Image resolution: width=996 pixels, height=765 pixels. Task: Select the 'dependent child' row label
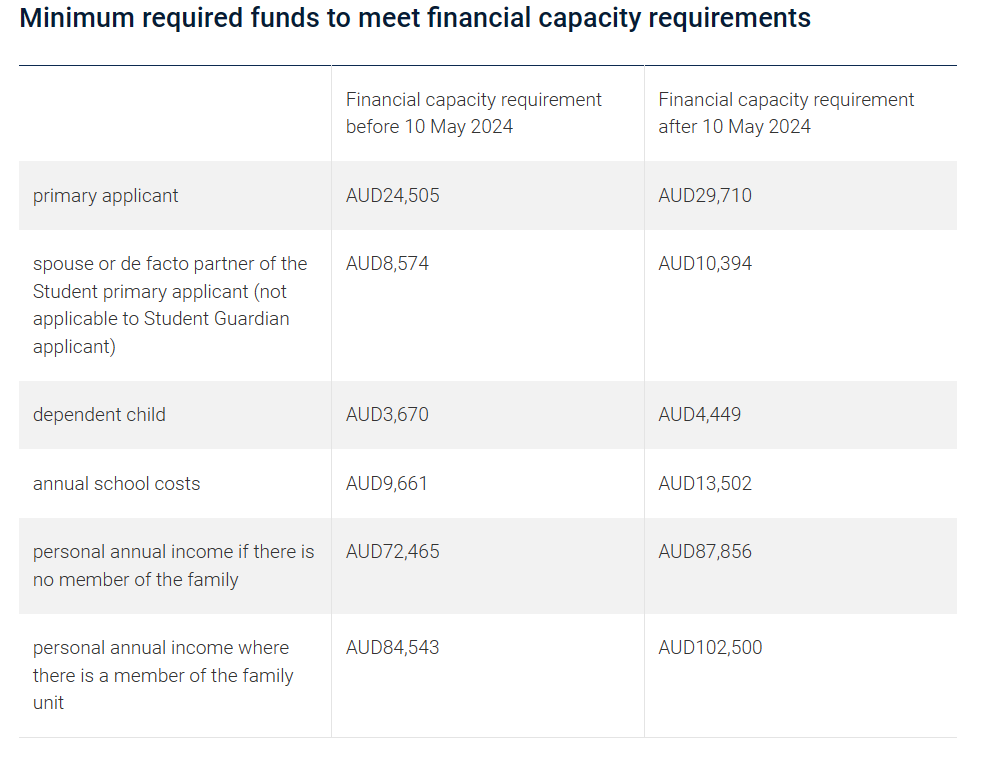click(x=99, y=415)
